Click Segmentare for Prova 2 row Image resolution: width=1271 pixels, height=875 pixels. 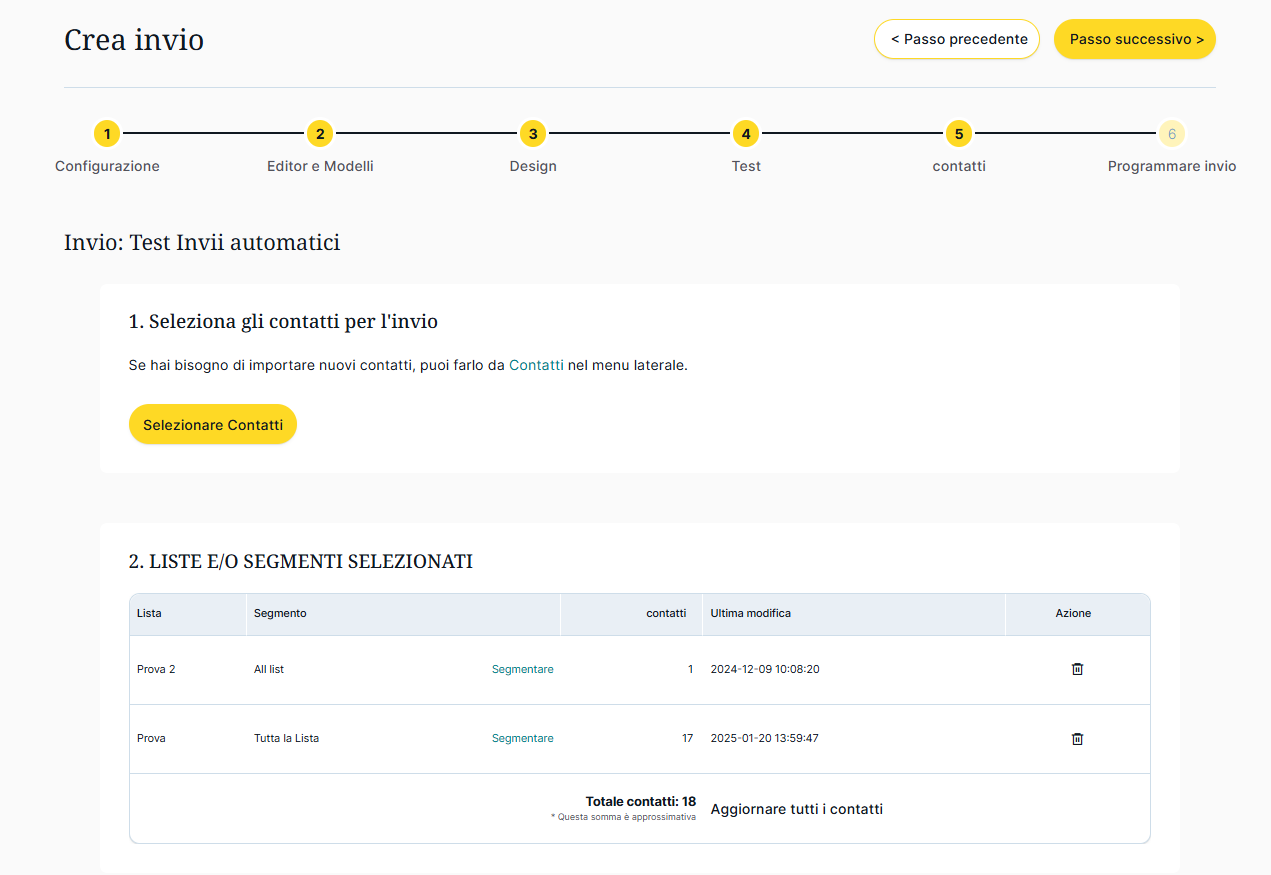522,669
